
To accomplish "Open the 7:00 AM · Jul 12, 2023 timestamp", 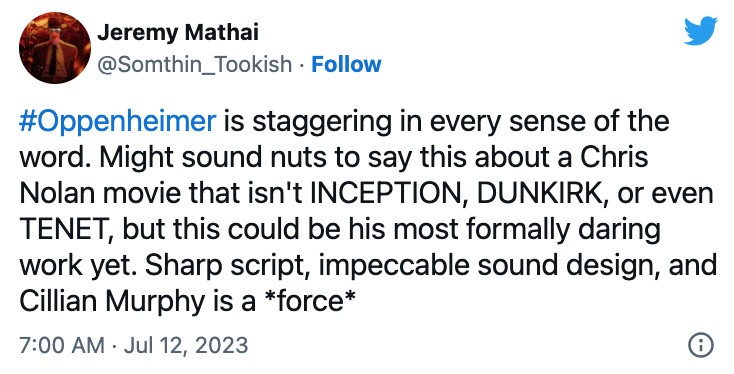I will click(133, 345).
